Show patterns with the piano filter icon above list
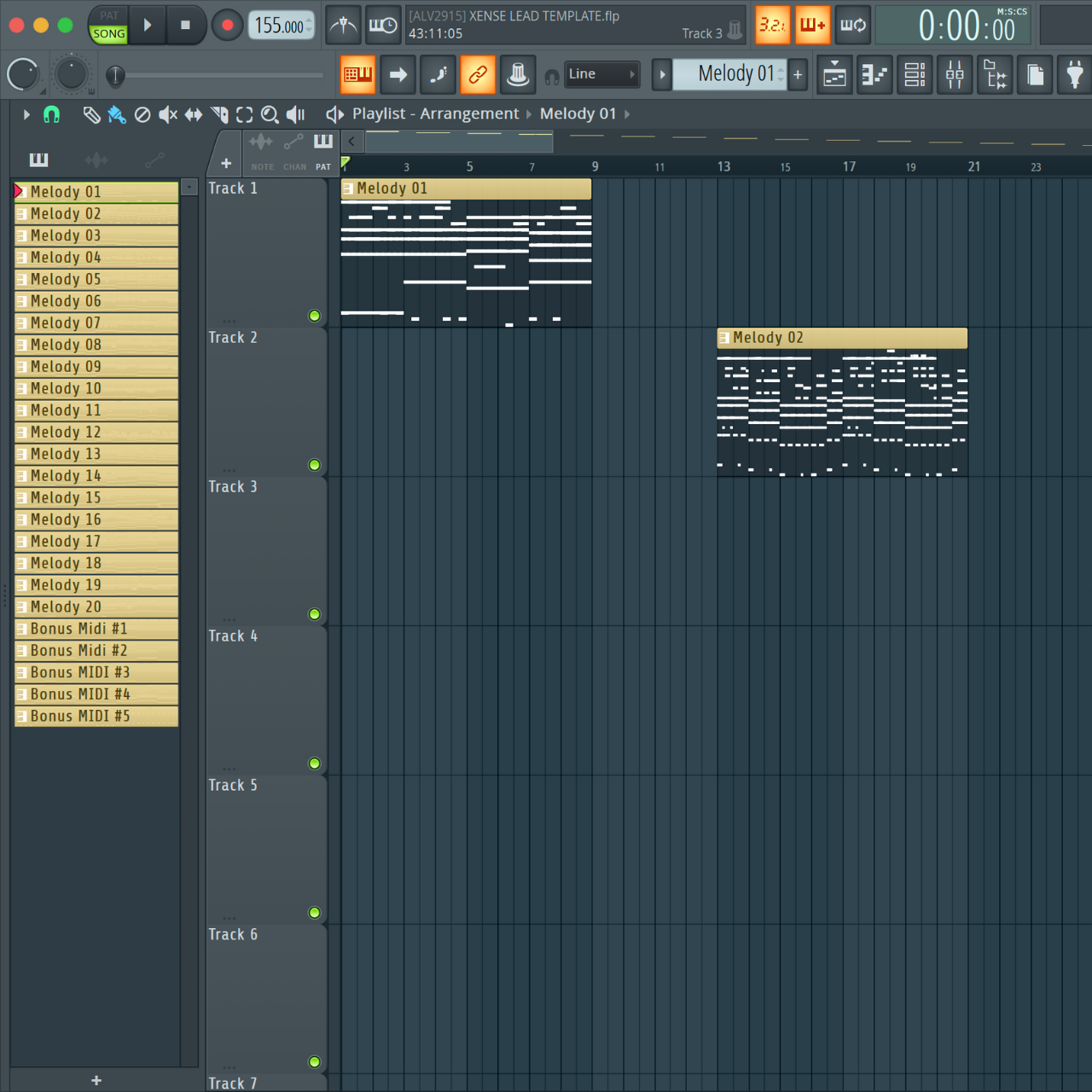 (x=39, y=160)
